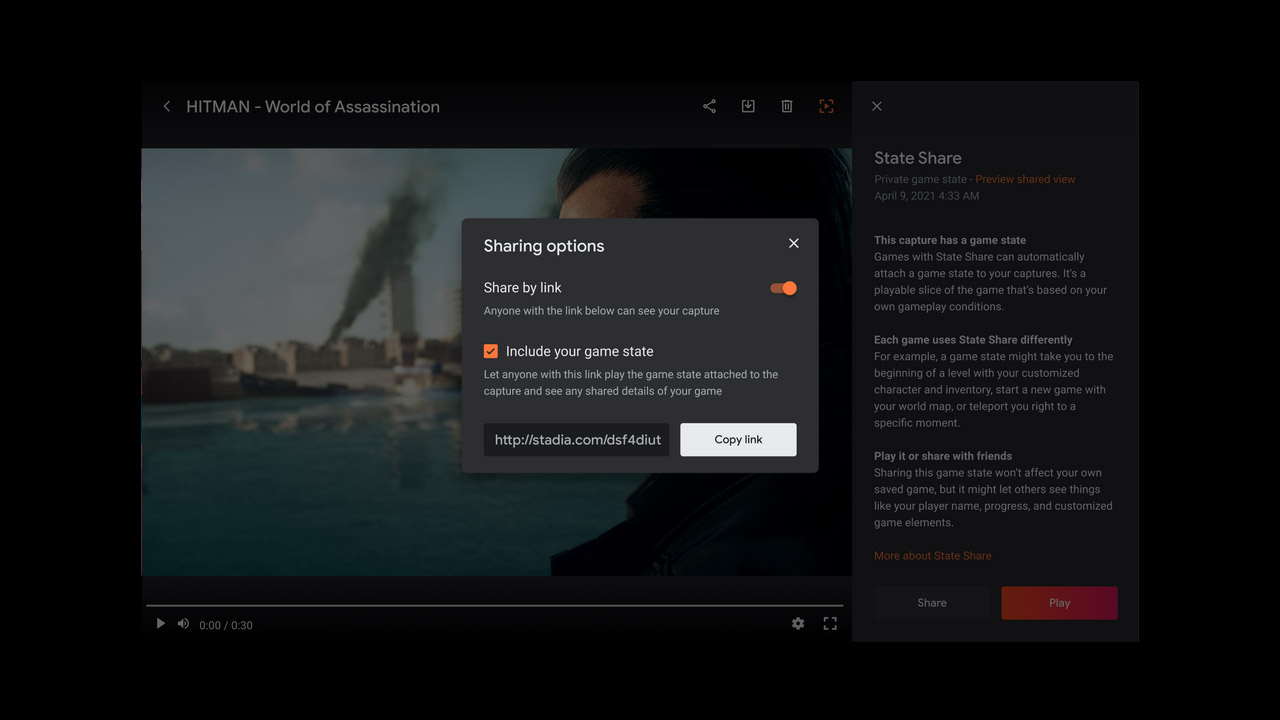Click the Sharing options dialog title
The width and height of the screenshot is (1280, 720).
point(544,246)
